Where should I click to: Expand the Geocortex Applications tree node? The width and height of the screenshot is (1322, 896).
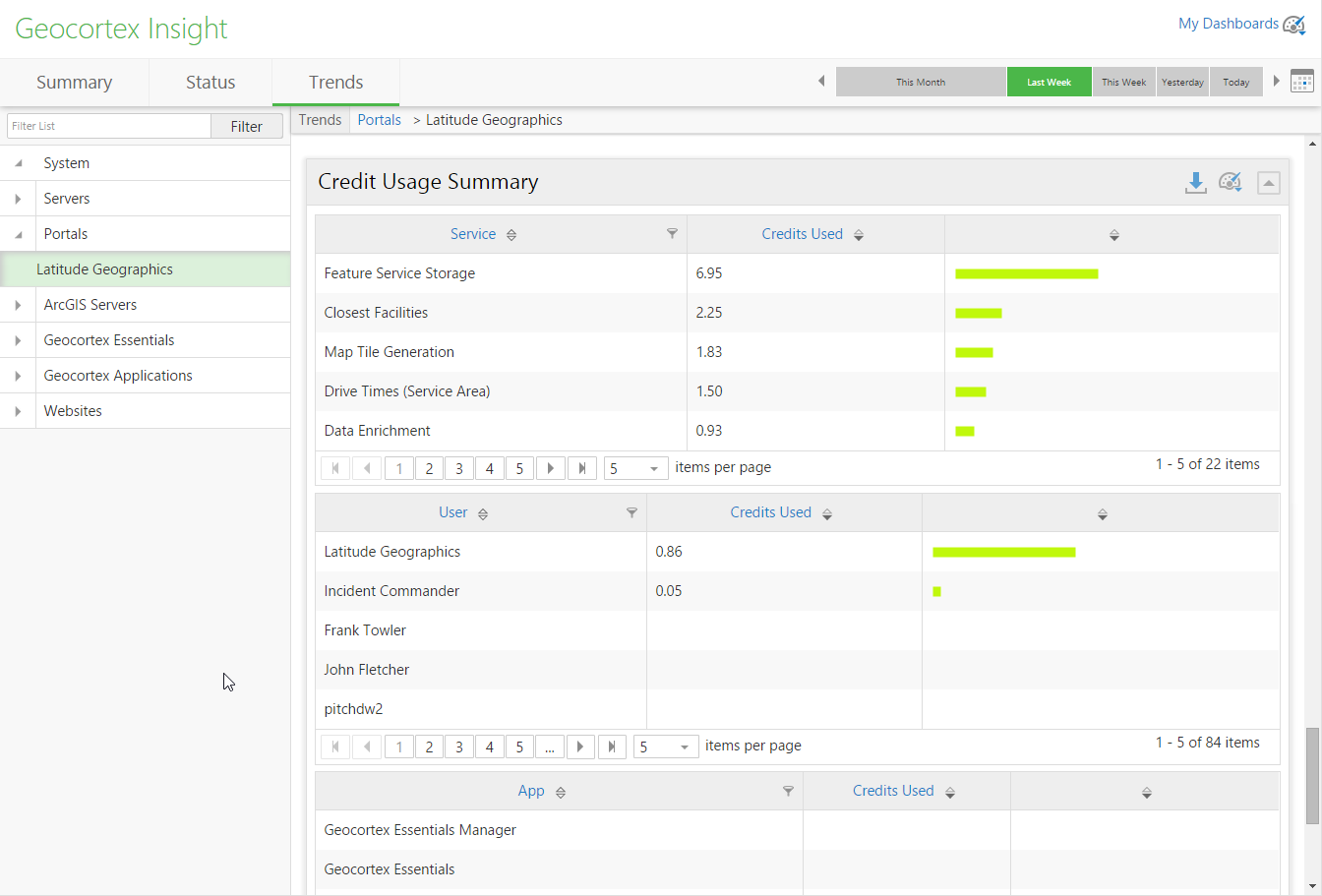[x=19, y=376]
